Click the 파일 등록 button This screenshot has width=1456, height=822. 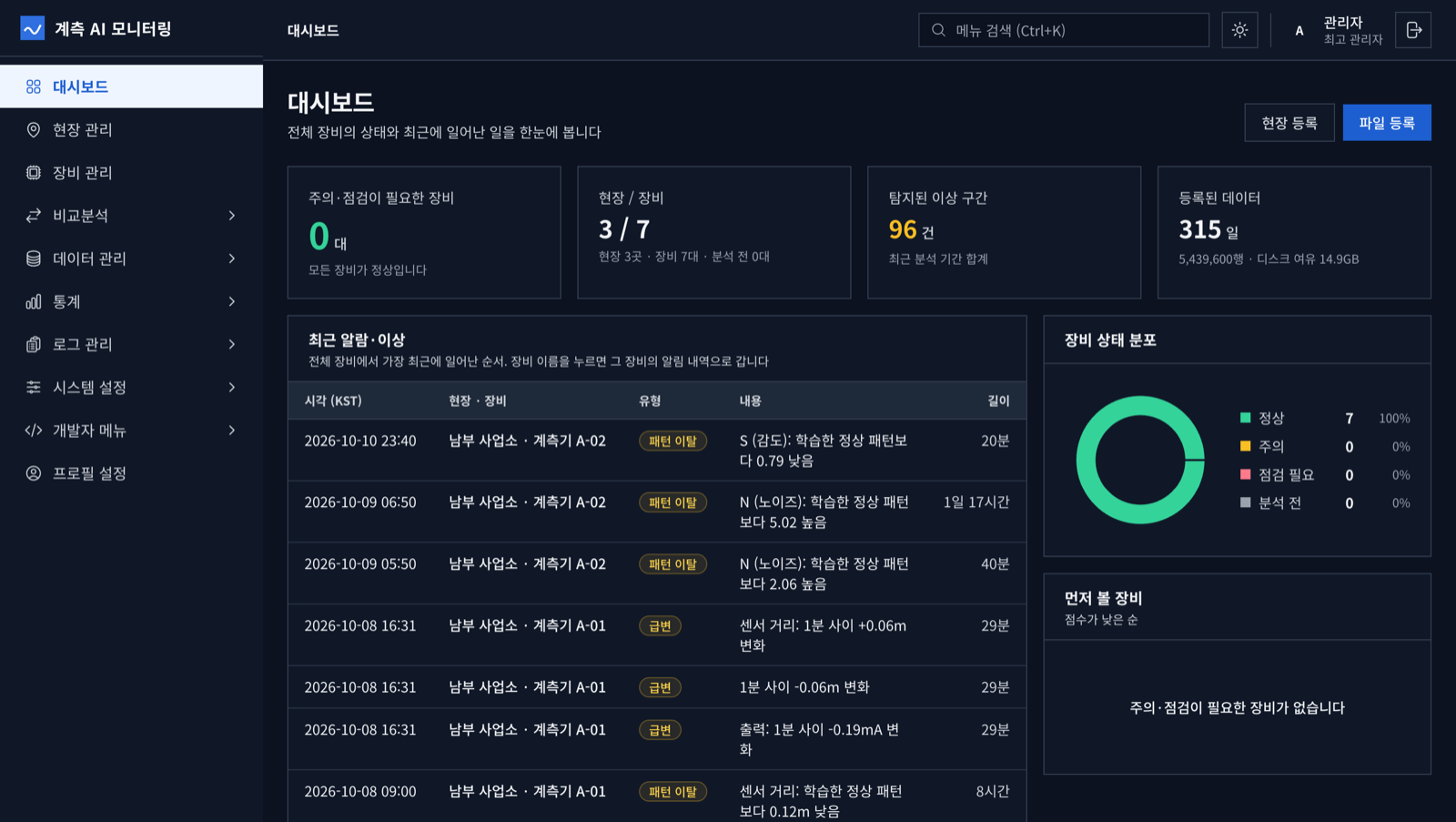[x=1387, y=123]
